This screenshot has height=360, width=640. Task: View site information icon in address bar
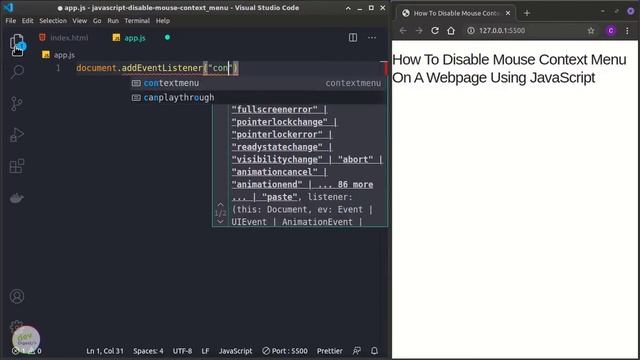pos(471,31)
